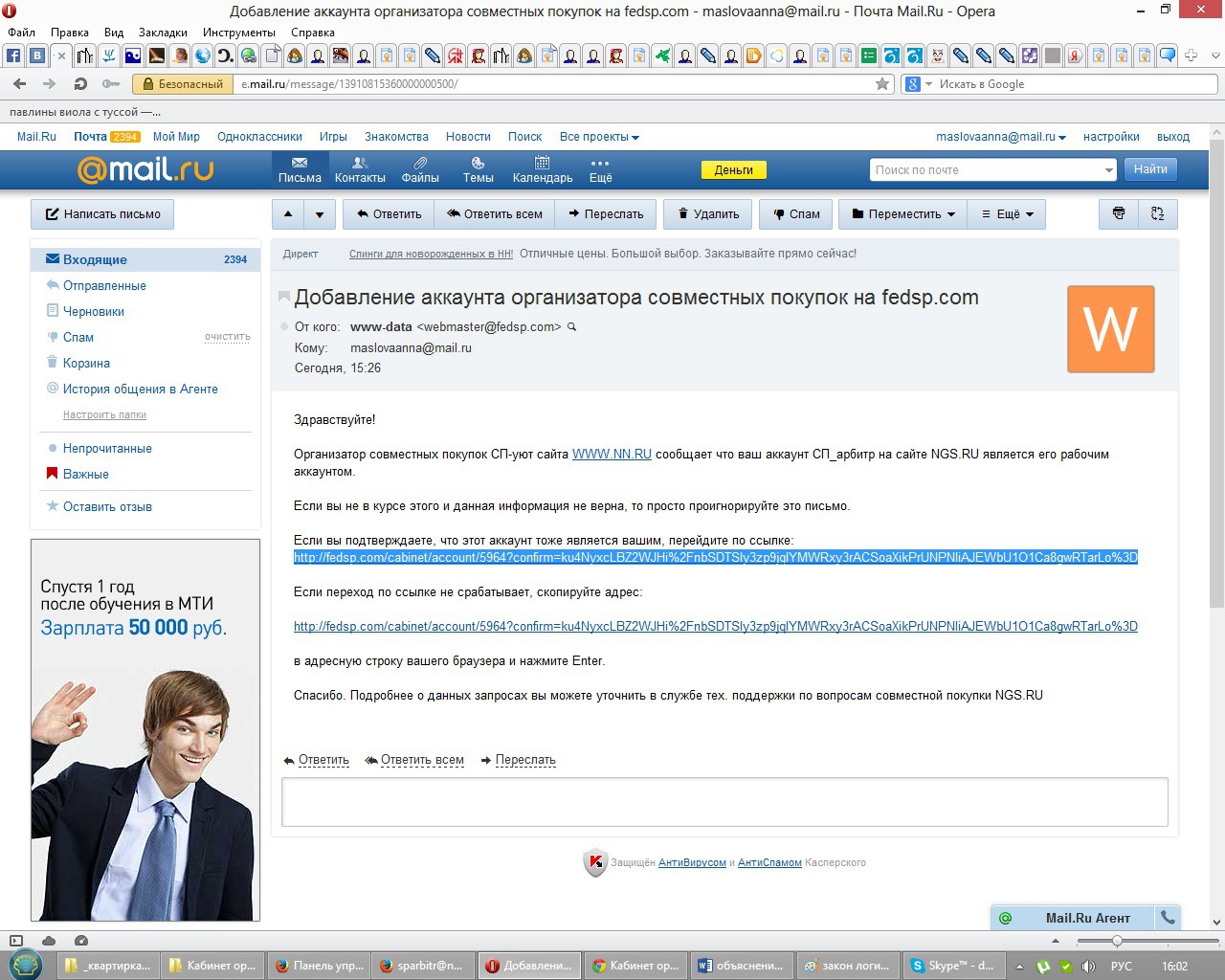Image resolution: width=1225 pixels, height=980 pixels.
Task: Add new tab plus icon
Action: pyautogui.click(x=1191, y=56)
